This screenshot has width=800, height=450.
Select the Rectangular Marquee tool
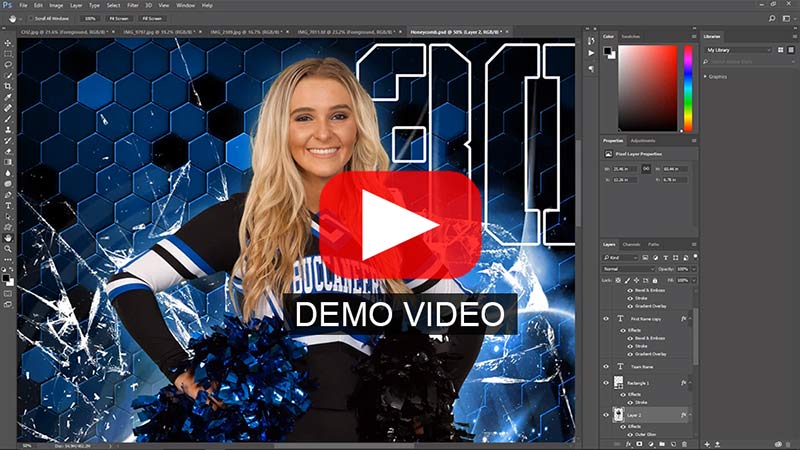[x=8, y=53]
